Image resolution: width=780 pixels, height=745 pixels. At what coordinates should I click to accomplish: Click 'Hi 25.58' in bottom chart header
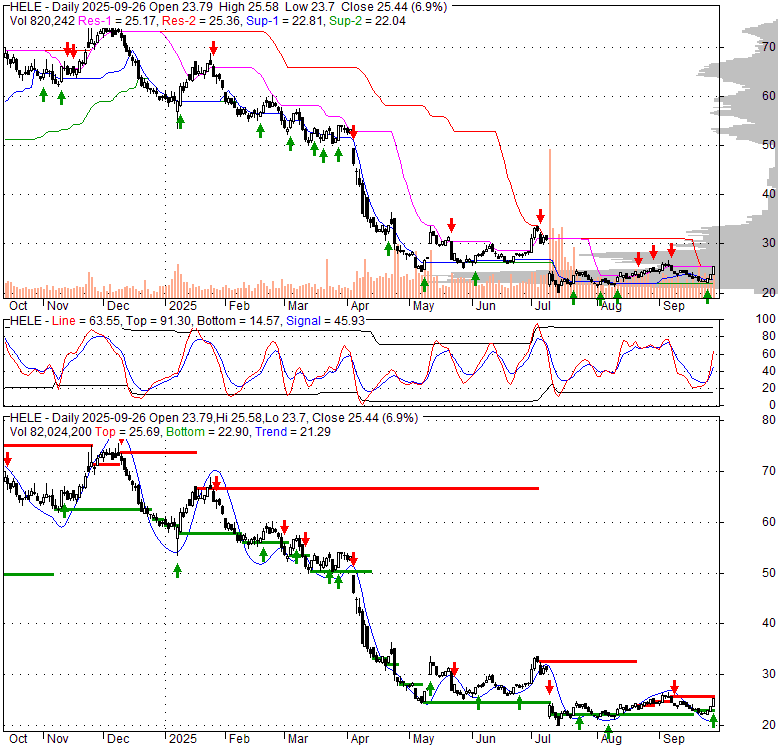click(x=238, y=418)
